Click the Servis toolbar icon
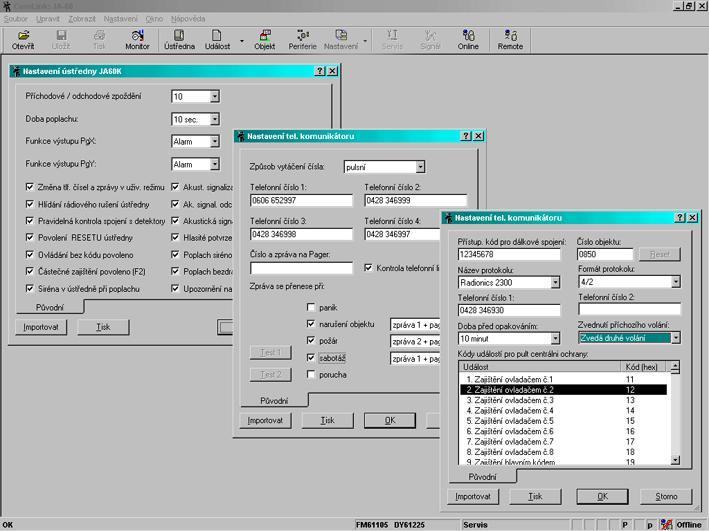709x531 pixels. point(392,40)
